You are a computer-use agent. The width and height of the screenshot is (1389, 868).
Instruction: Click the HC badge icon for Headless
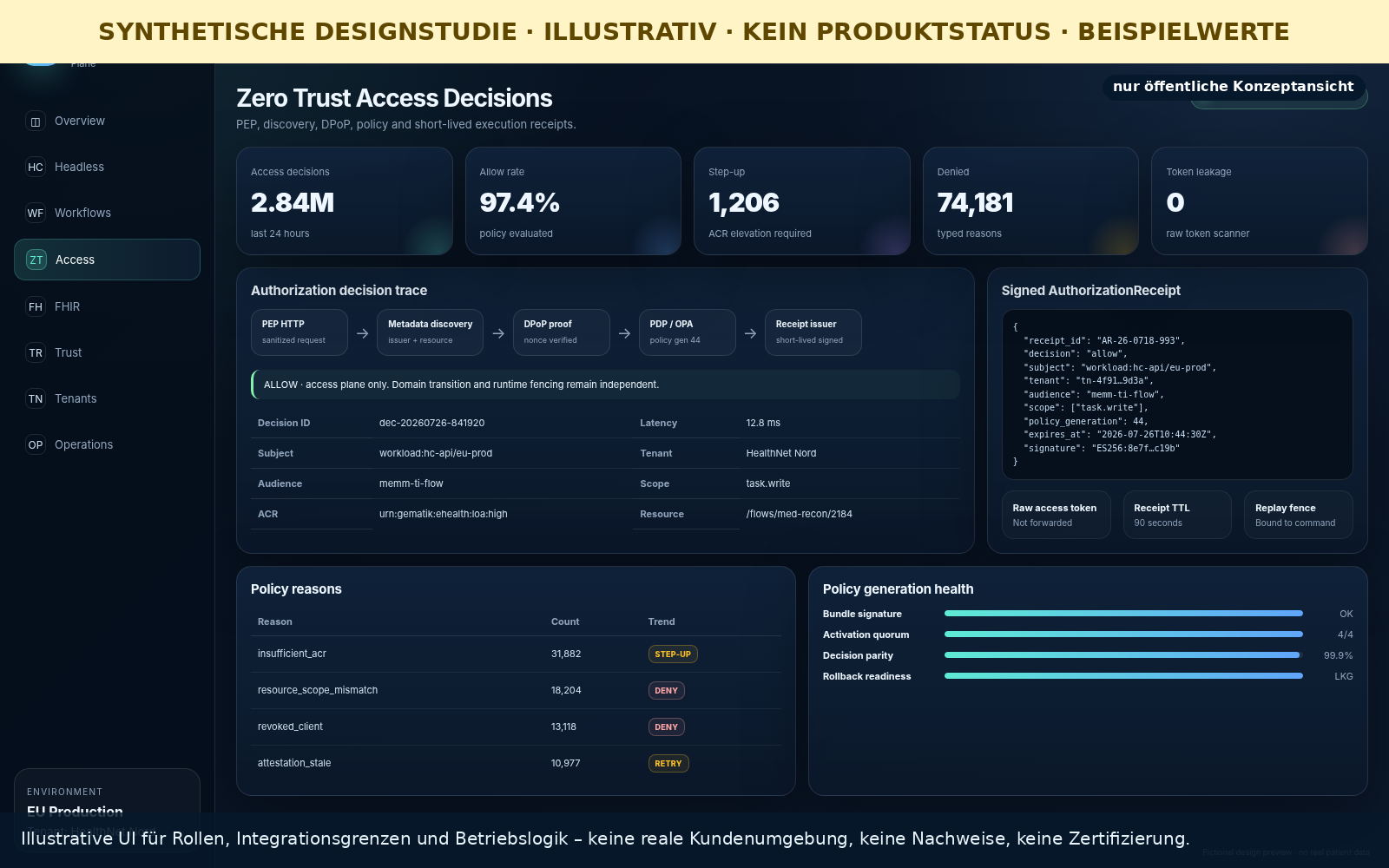tap(36, 168)
